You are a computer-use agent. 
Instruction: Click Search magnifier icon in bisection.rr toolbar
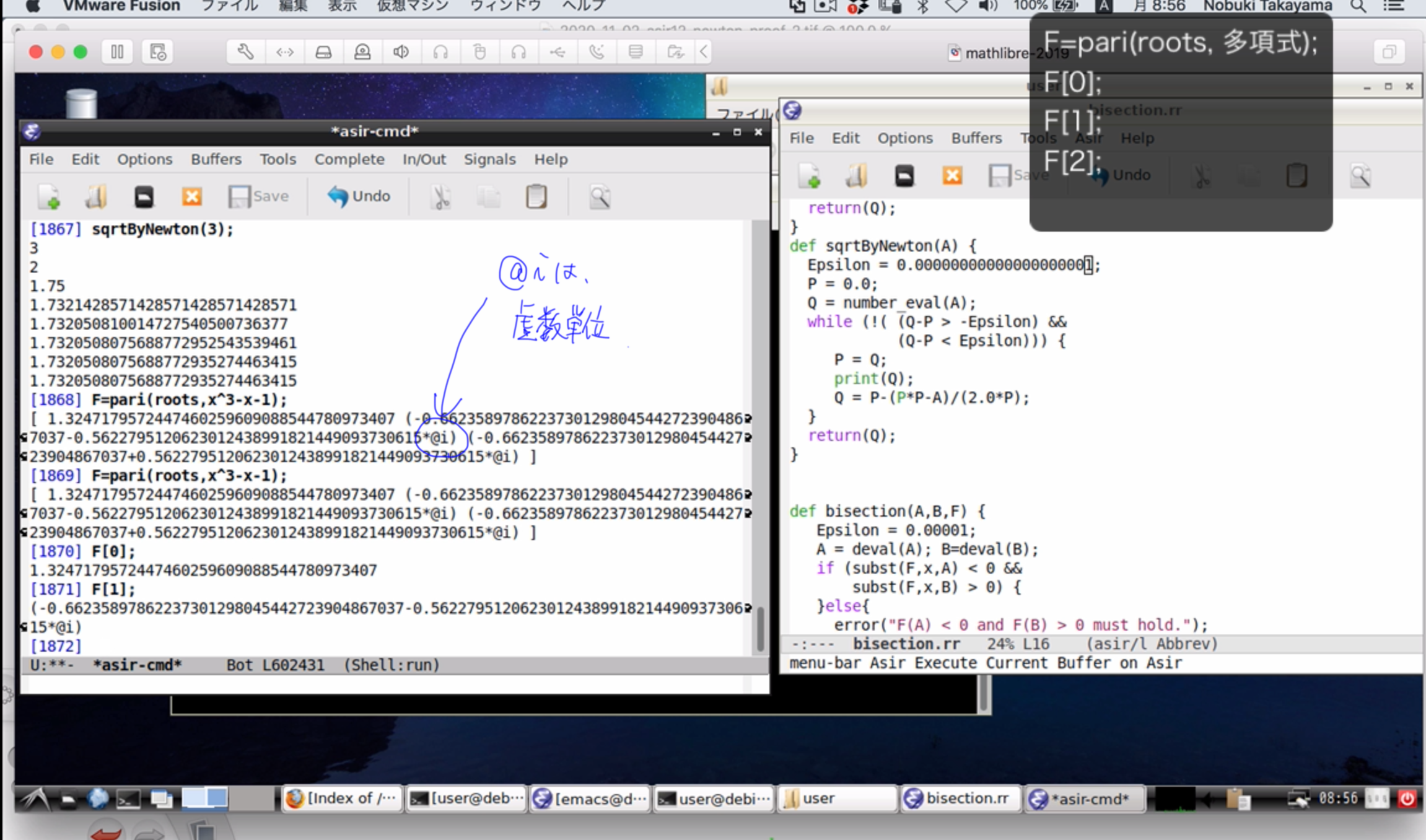click(x=1360, y=176)
